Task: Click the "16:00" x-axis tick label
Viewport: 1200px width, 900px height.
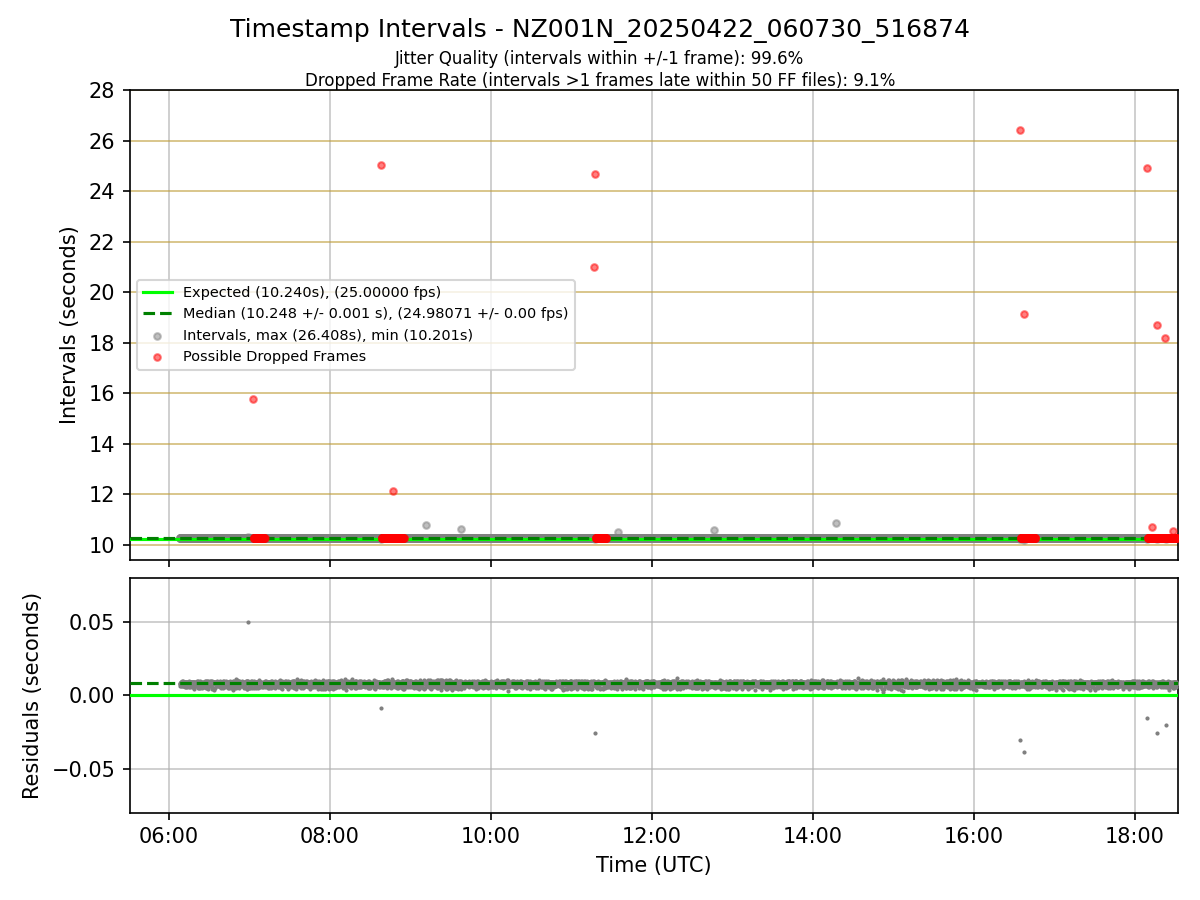Action: pos(973,834)
